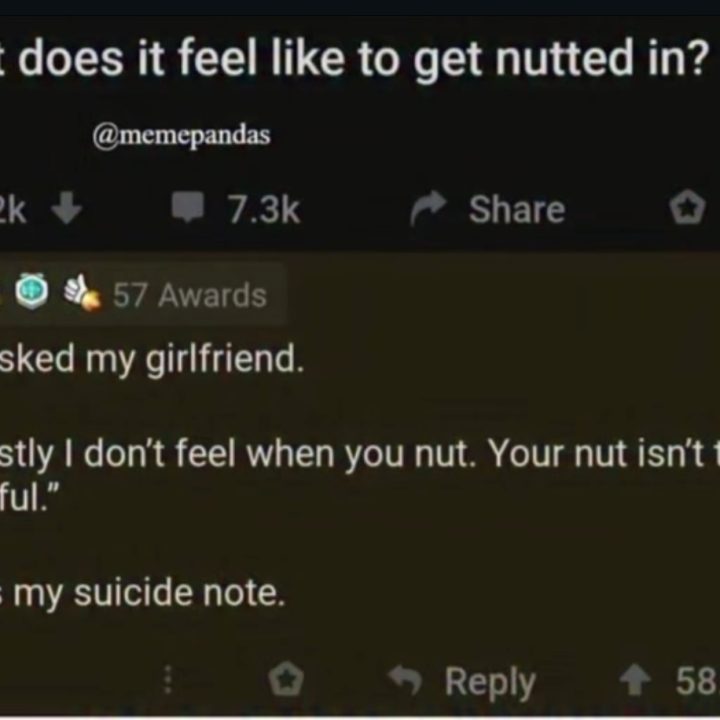Award the comment using the badge icon

tap(288, 681)
